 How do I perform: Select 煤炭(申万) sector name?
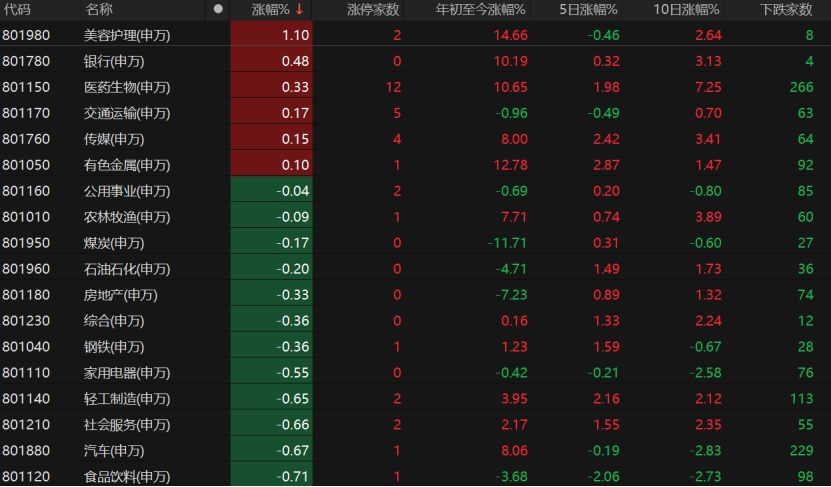click(x=113, y=243)
